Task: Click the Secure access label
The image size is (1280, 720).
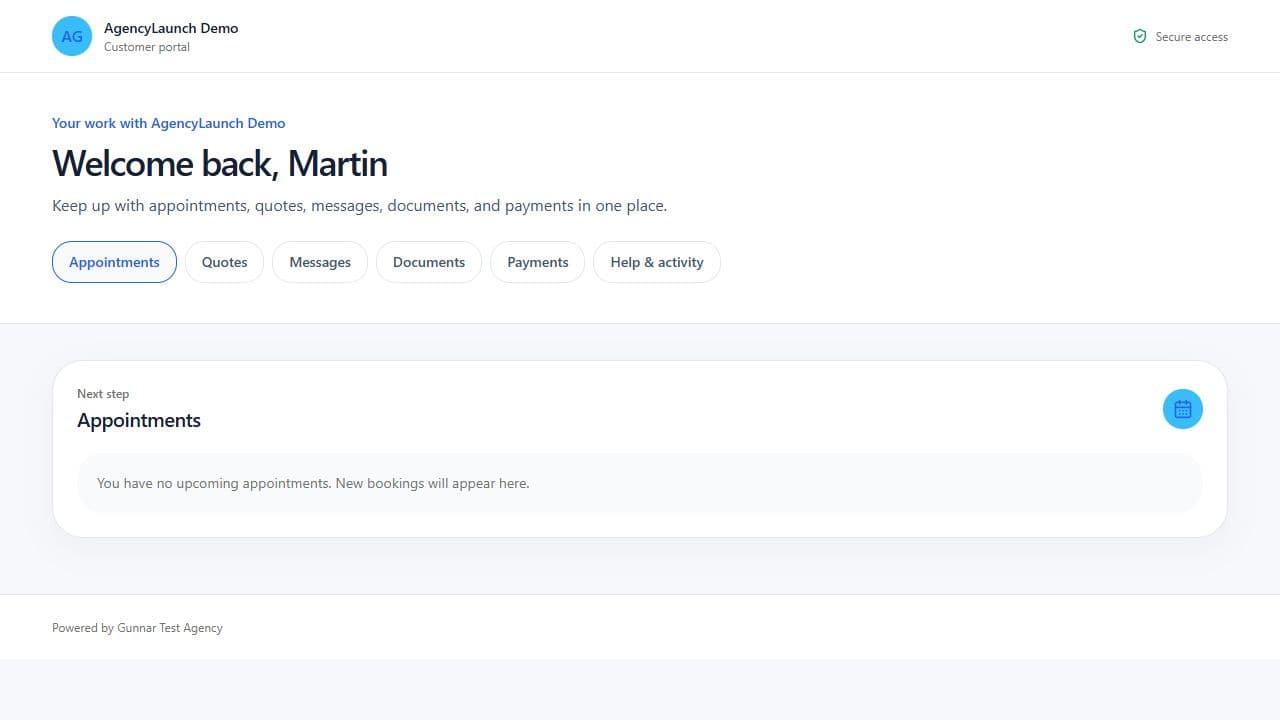Action: point(1191,37)
